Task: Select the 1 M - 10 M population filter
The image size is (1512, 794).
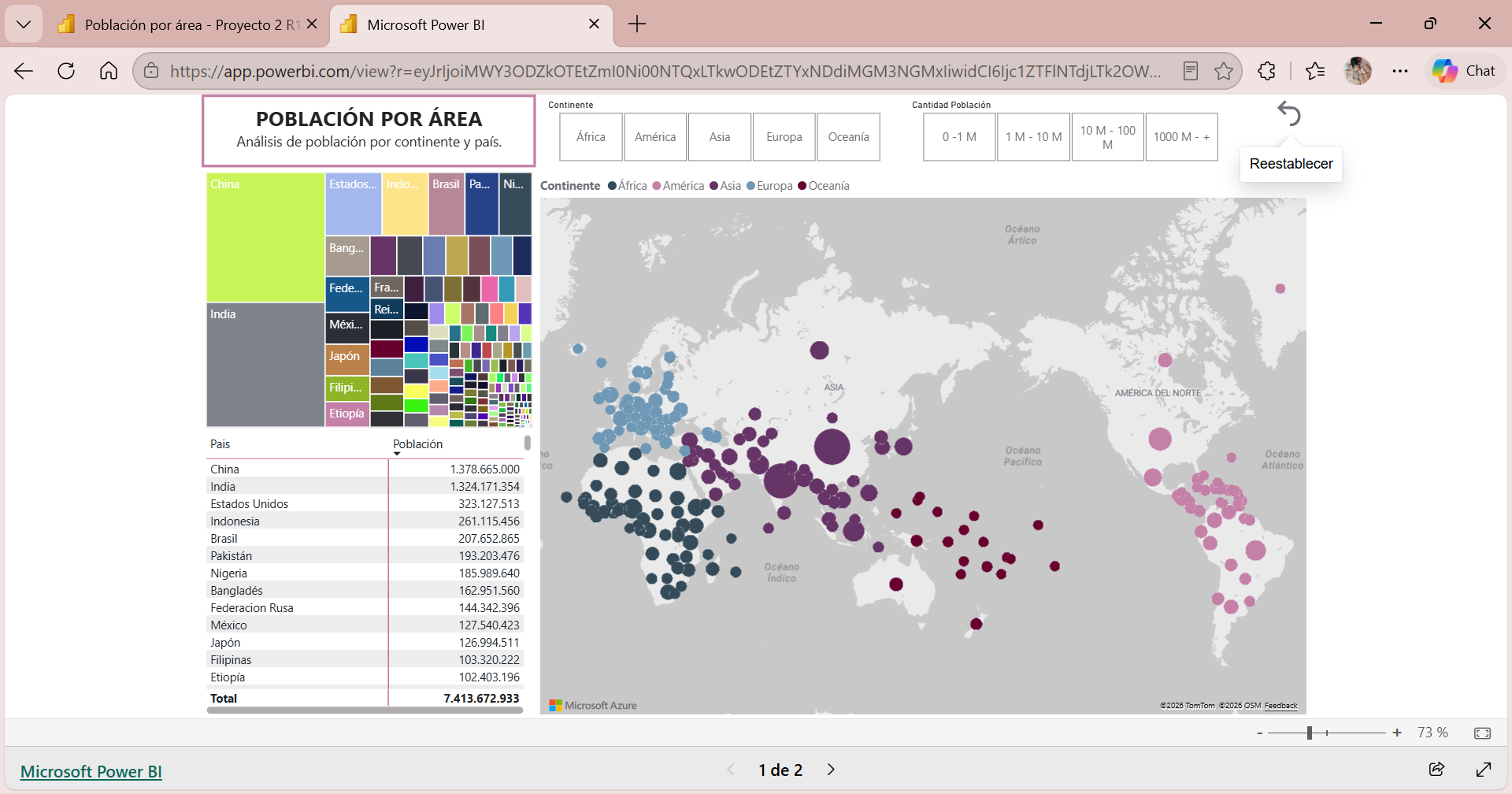Action: click(x=1033, y=137)
